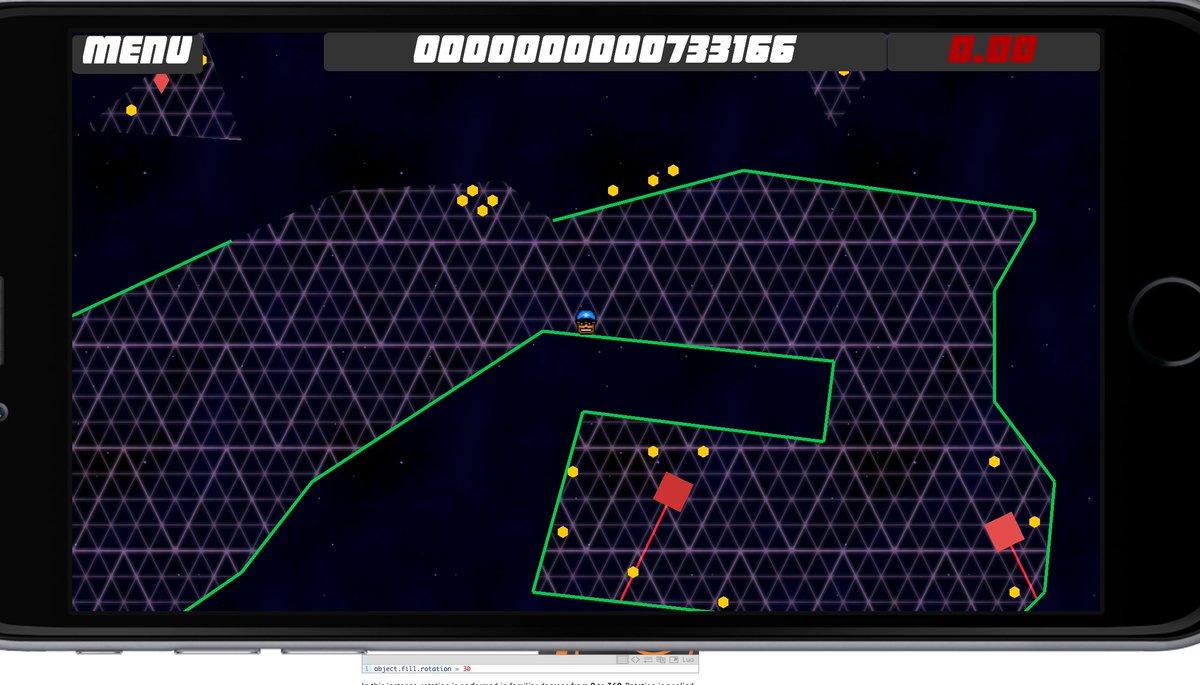Click the code line object.fill.rotation = 30
The image size is (1200, 685).
[x=422, y=668]
